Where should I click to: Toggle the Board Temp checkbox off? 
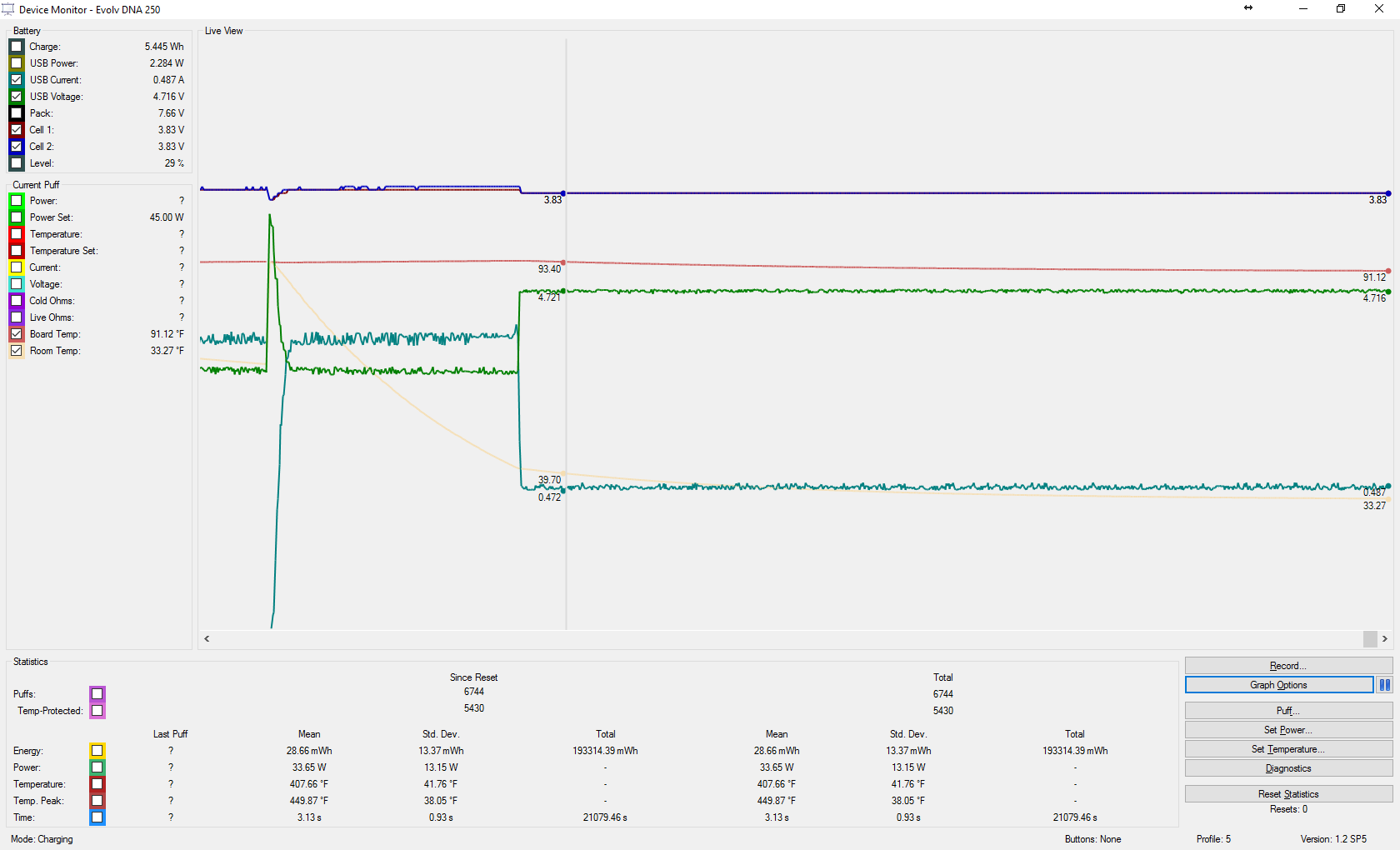(17, 334)
